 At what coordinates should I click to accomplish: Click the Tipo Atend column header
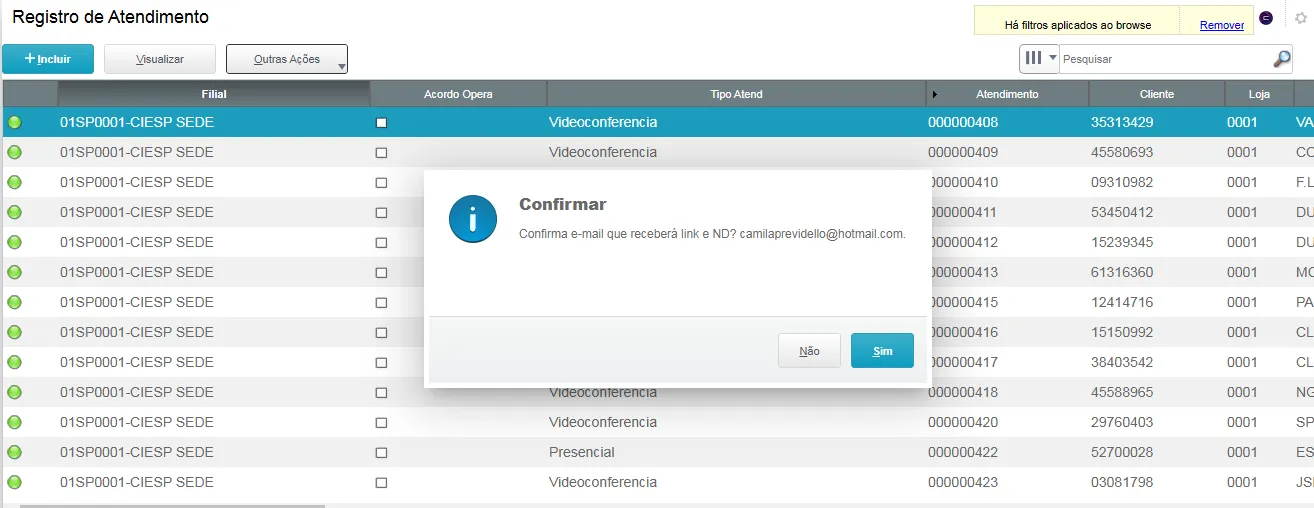[735, 94]
